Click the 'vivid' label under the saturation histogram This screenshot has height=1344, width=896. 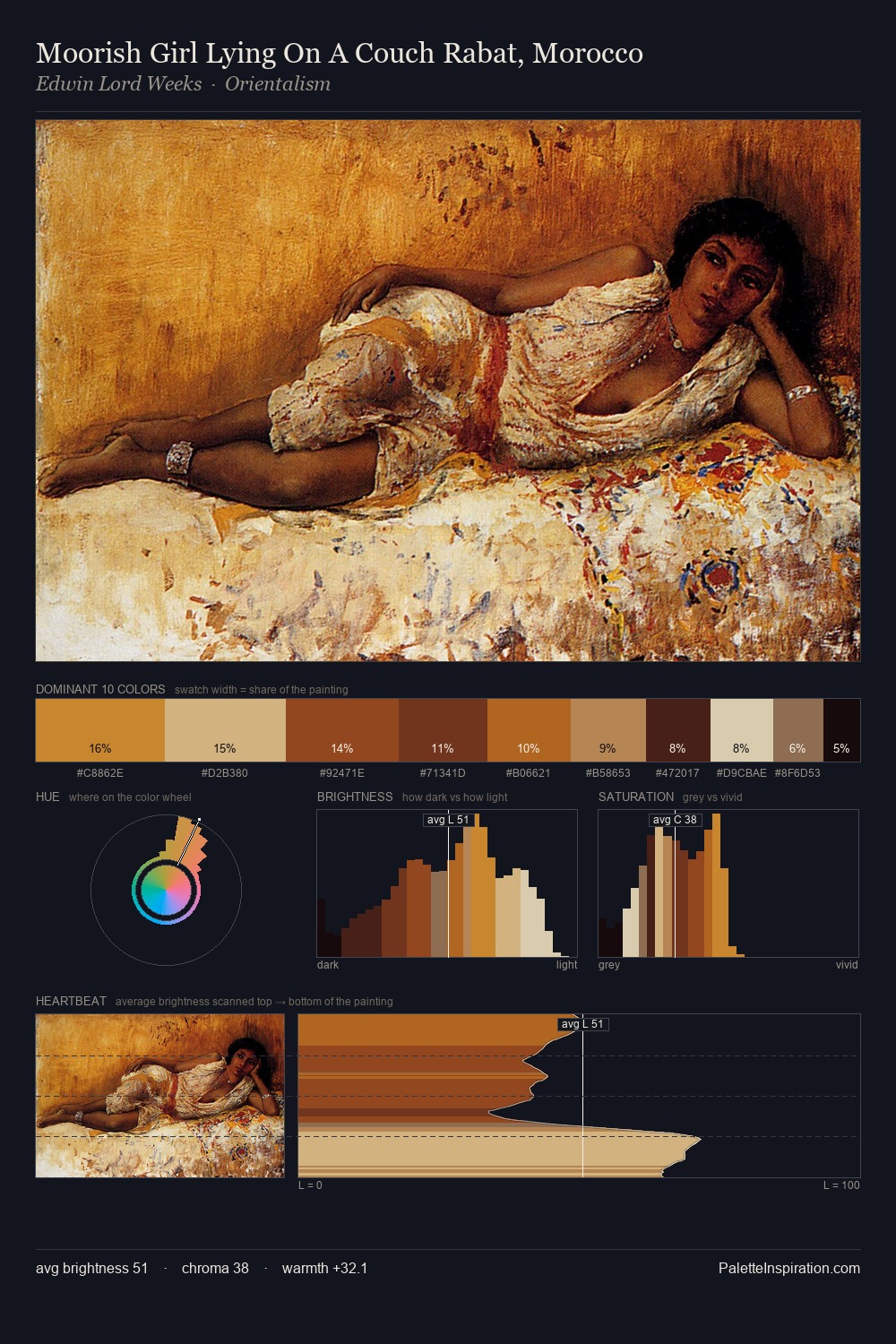[x=847, y=965]
